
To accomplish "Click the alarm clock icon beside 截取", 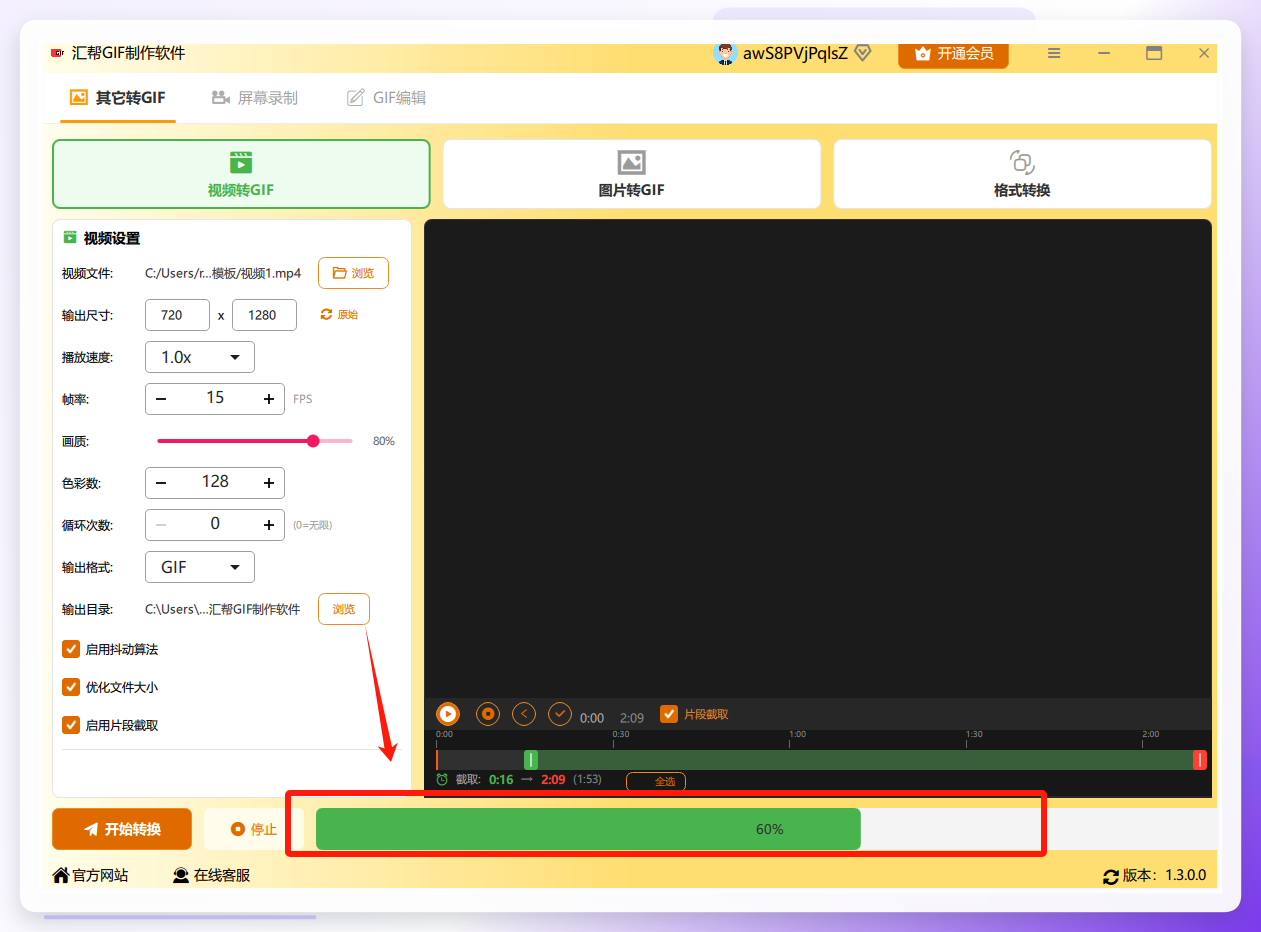I will point(442,779).
